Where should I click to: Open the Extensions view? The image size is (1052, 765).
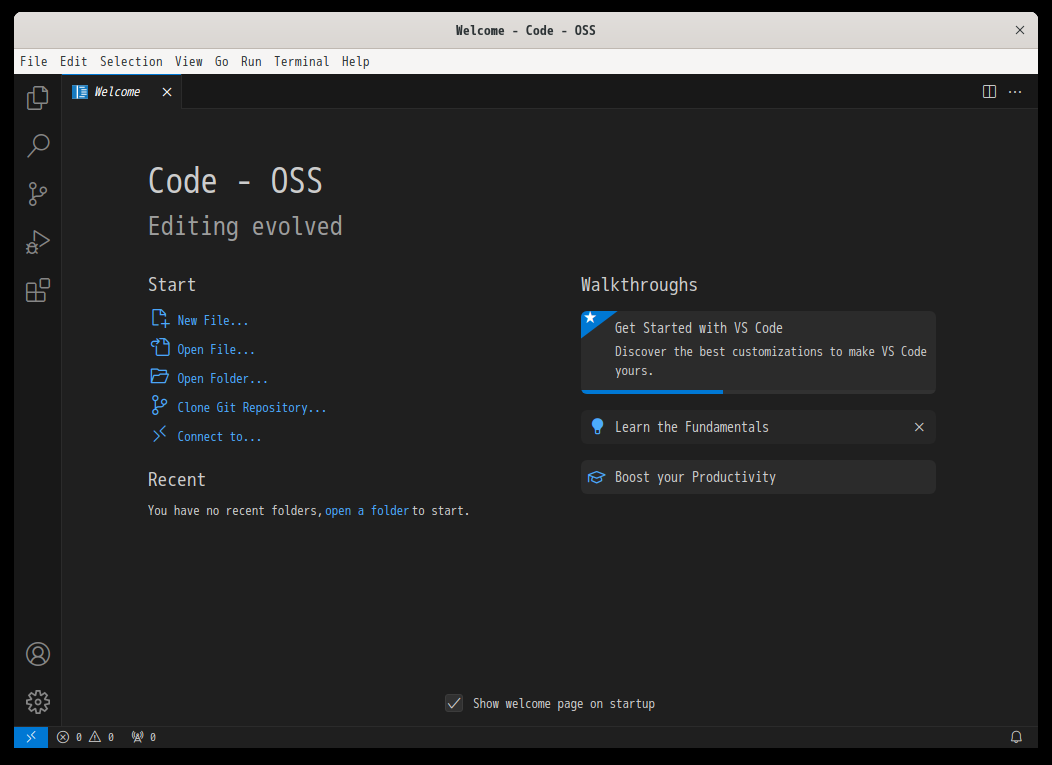38,291
